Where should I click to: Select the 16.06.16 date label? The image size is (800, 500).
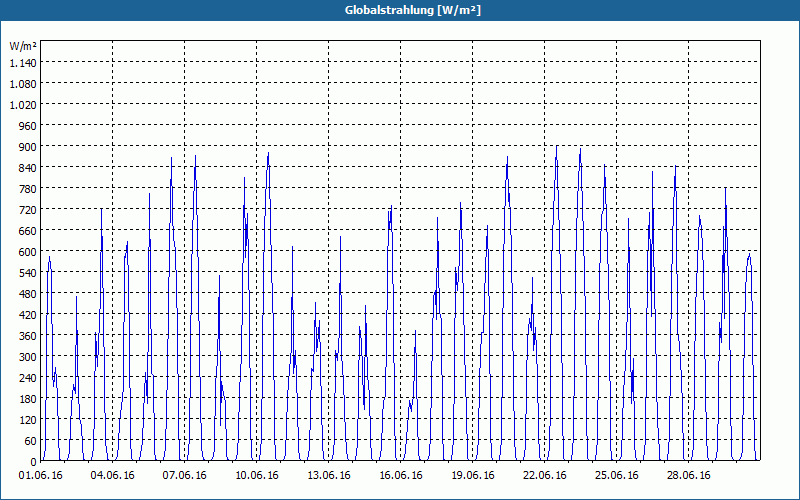pos(401,476)
